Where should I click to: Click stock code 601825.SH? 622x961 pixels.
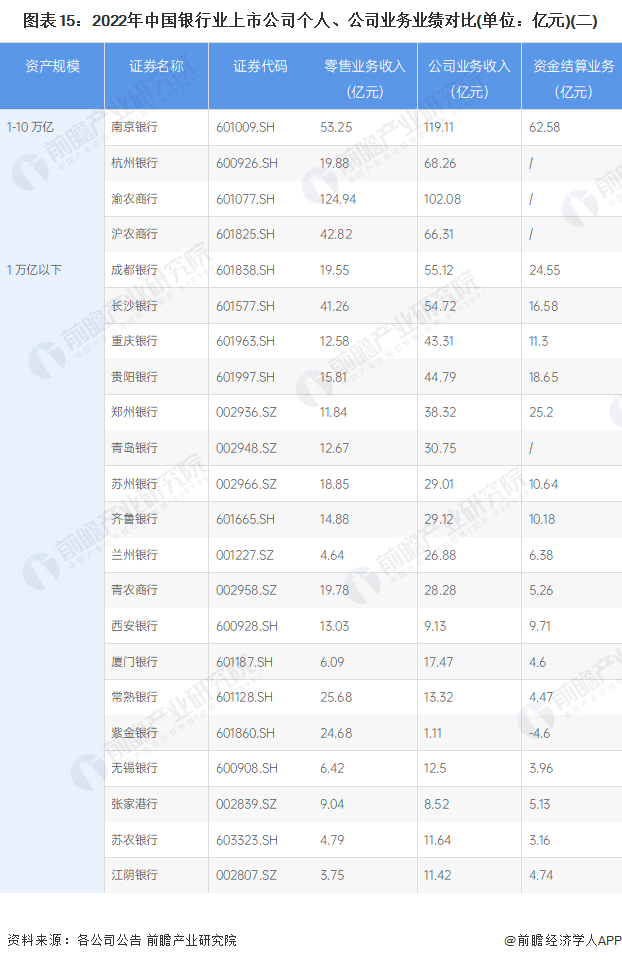click(x=245, y=234)
